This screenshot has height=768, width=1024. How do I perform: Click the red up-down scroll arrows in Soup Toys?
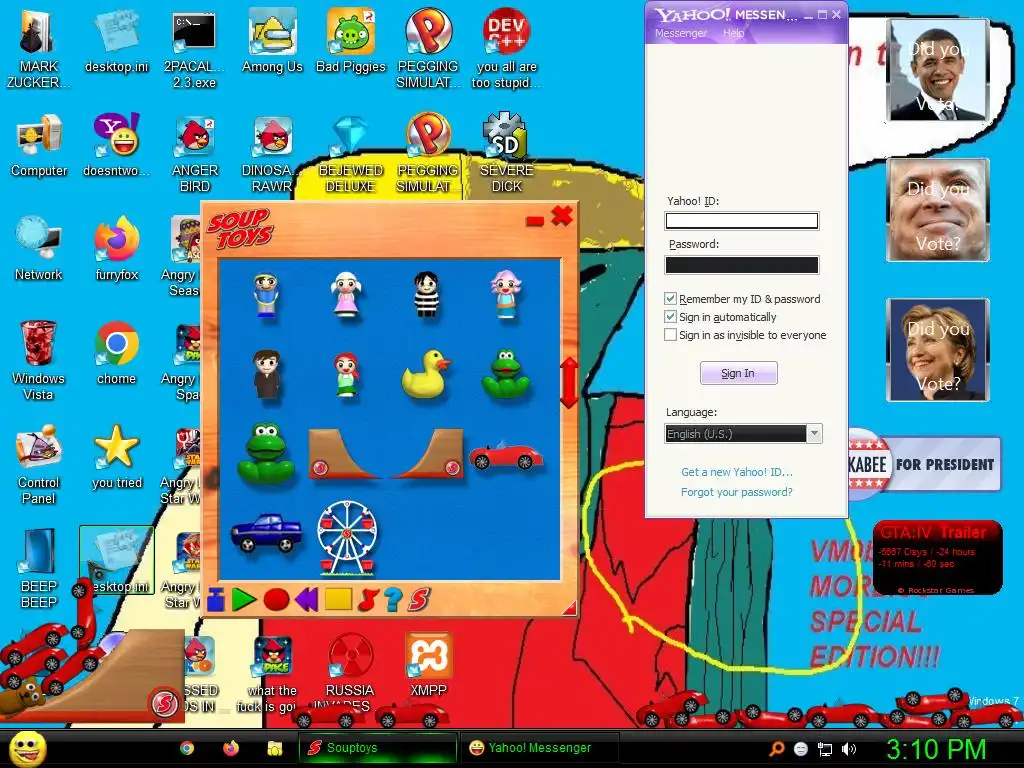pyautogui.click(x=569, y=383)
